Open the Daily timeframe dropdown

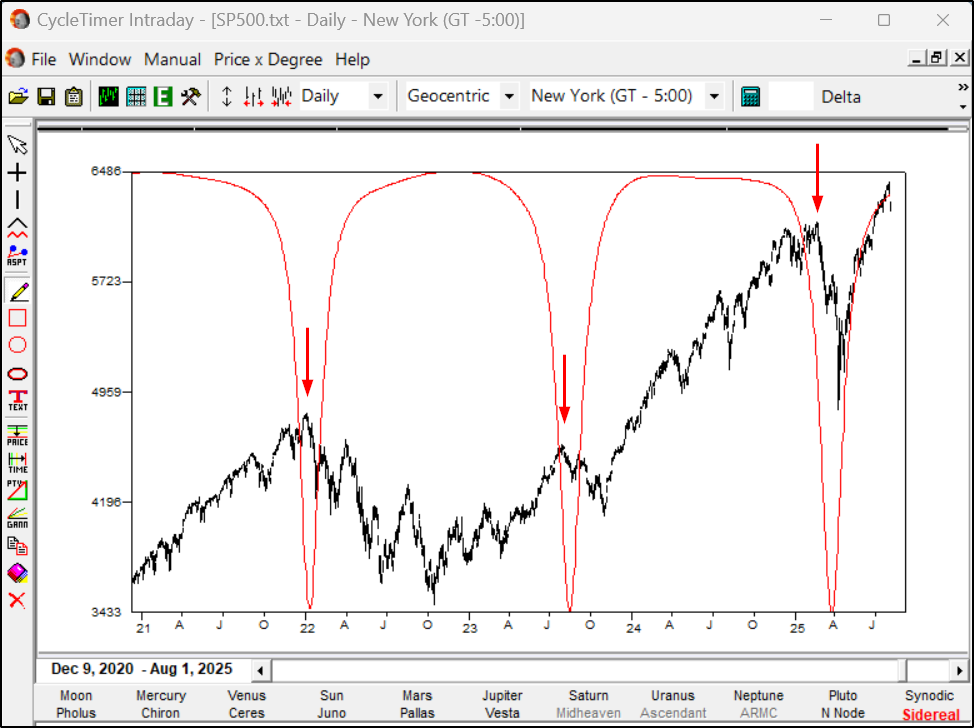(x=377, y=95)
